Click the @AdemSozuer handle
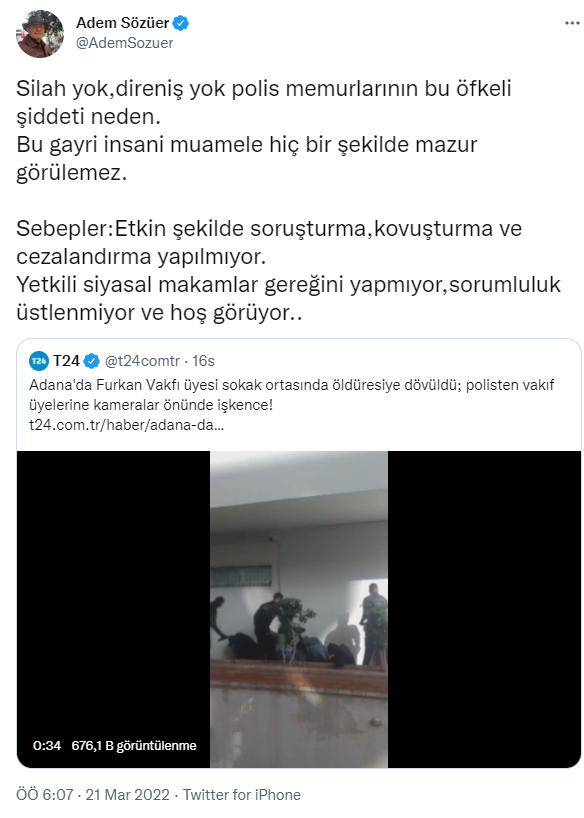This screenshot has height=818, width=584. 124,43
